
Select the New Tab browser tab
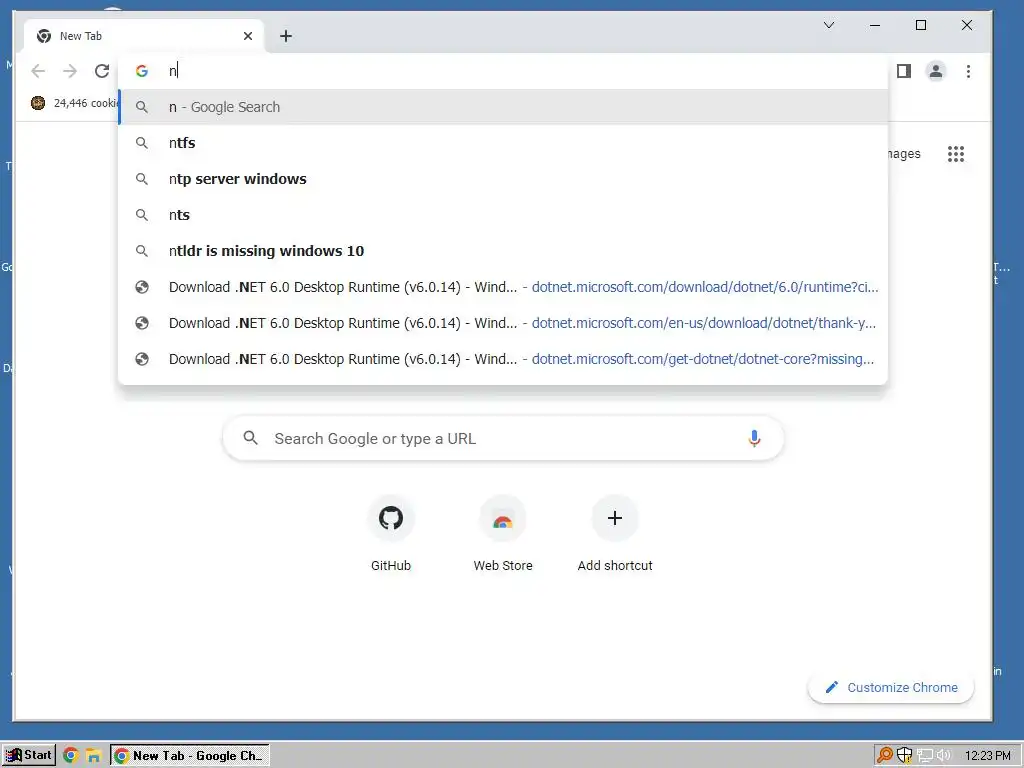click(144, 36)
